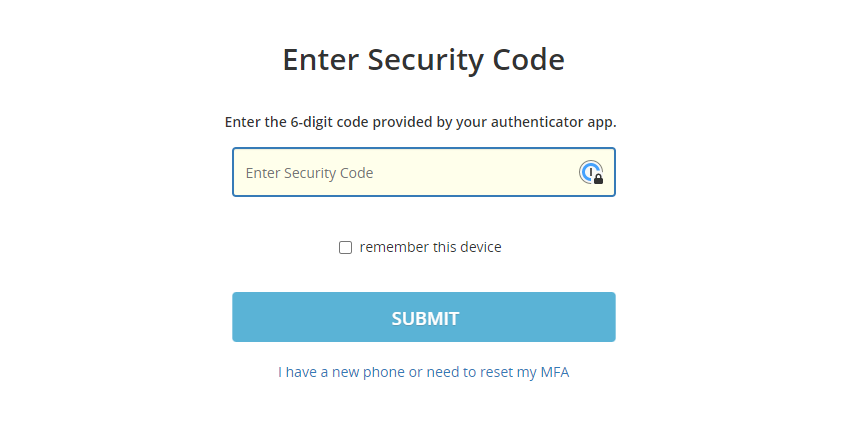Viewport: 843px width, 433px height.
Task: Focus the Enter Security Code input field
Action: pyautogui.click(x=424, y=172)
